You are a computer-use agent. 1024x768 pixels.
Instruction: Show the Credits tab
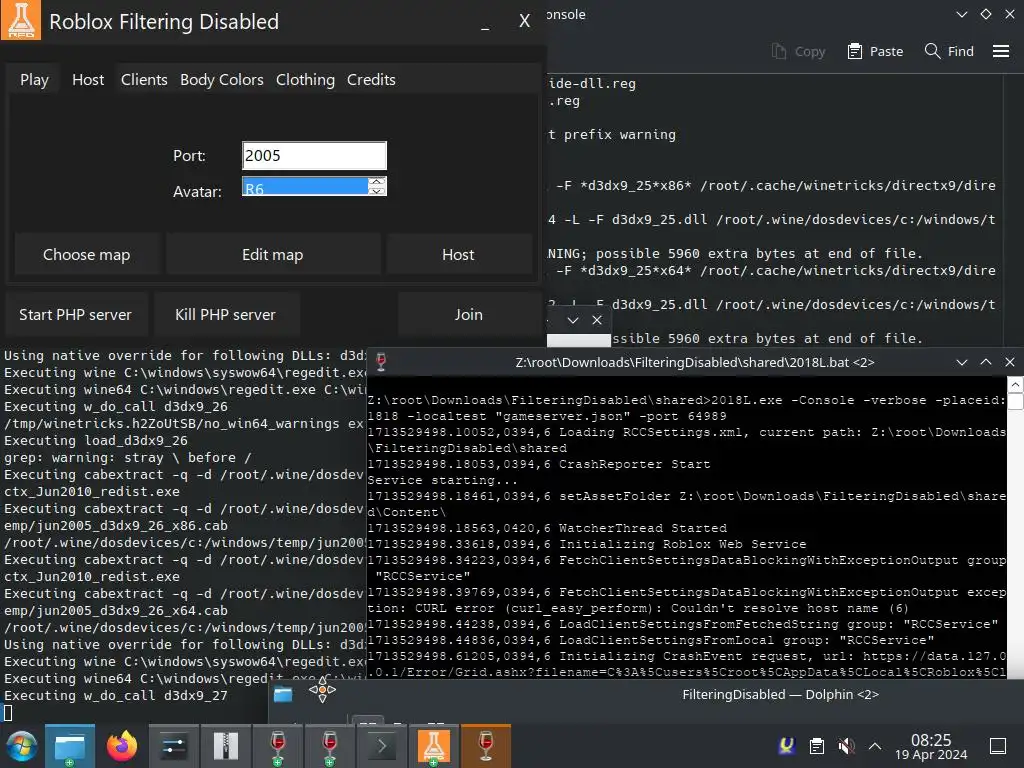point(371,80)
